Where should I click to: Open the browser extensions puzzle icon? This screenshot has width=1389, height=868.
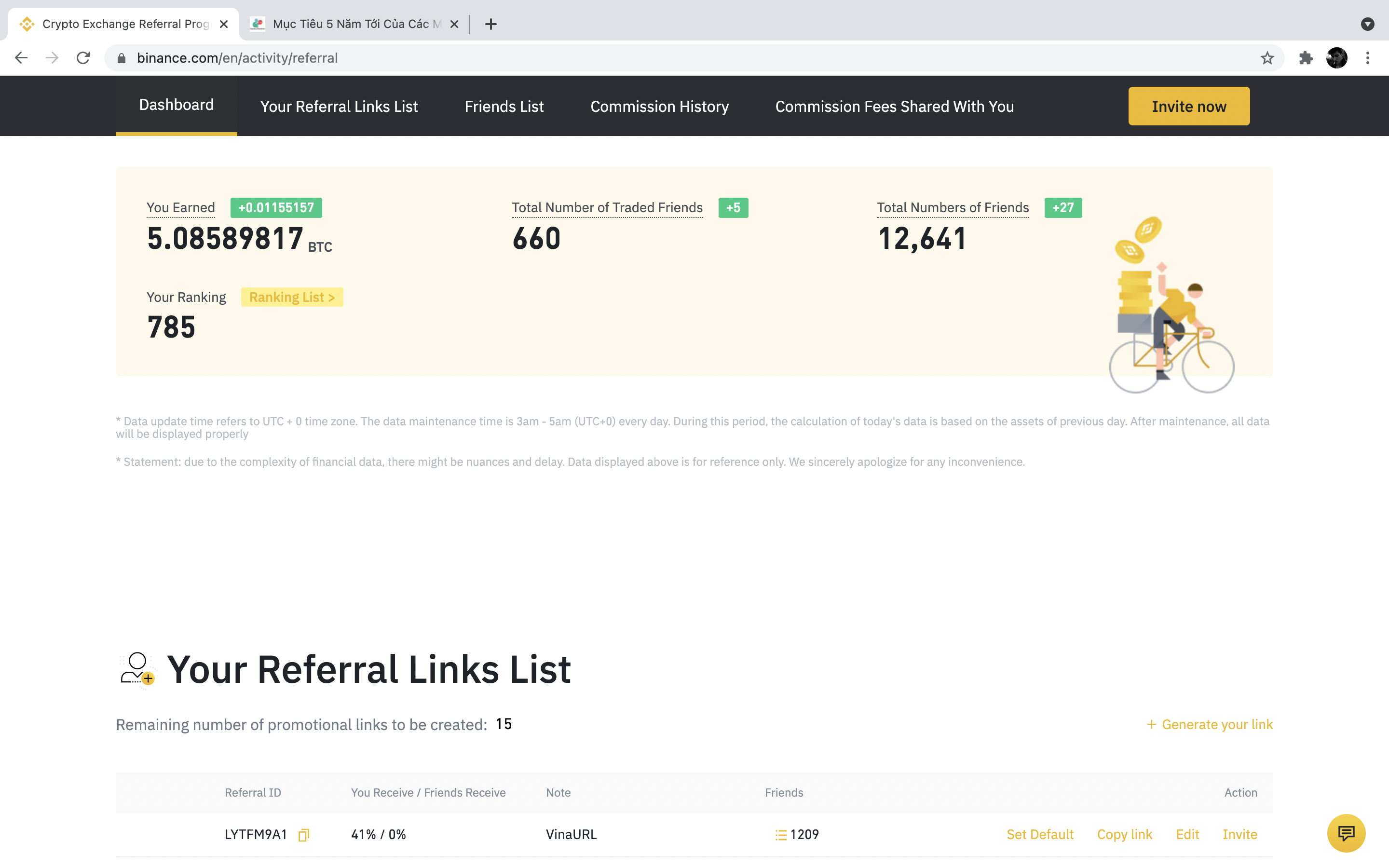click(1306, 58)
